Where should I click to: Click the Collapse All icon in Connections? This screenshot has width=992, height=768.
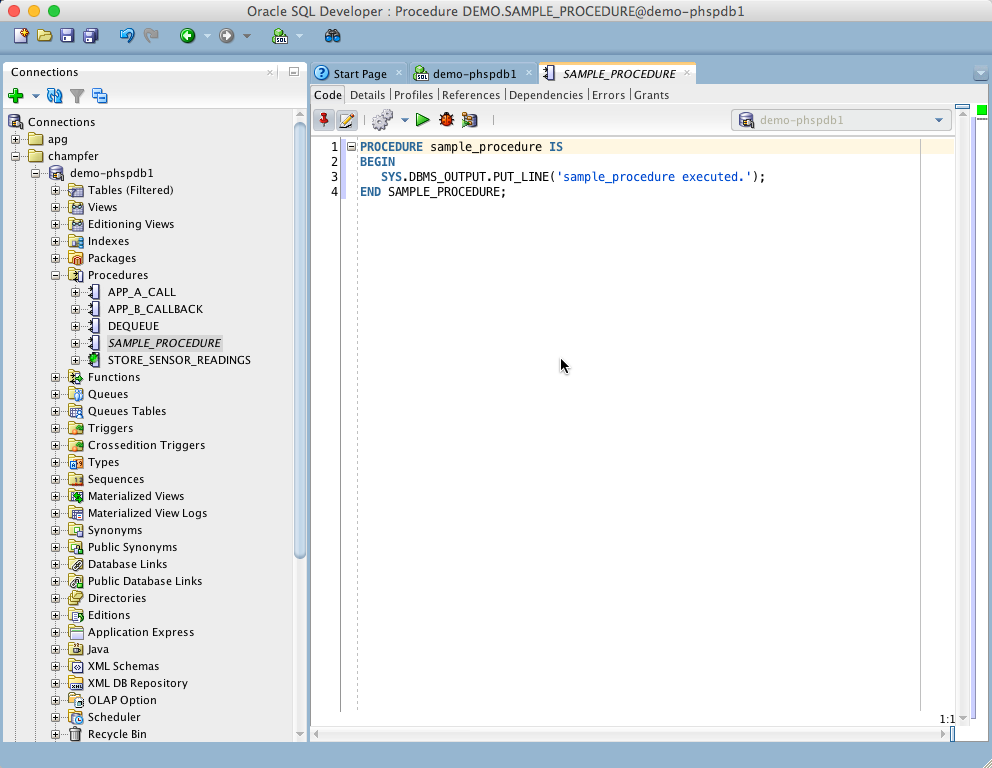click(99, 96)
